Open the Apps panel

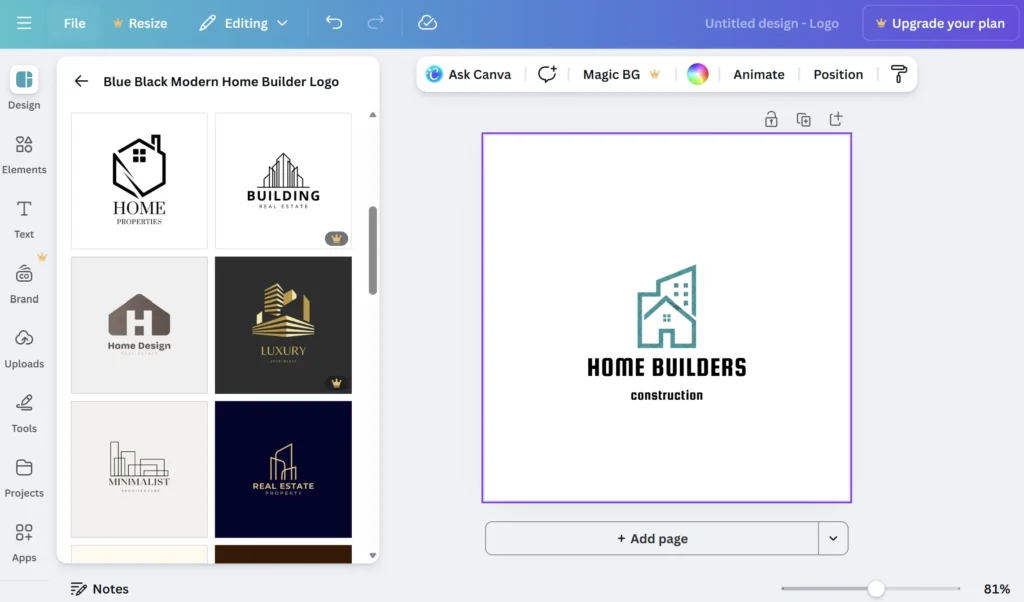(x=24, y=542)
